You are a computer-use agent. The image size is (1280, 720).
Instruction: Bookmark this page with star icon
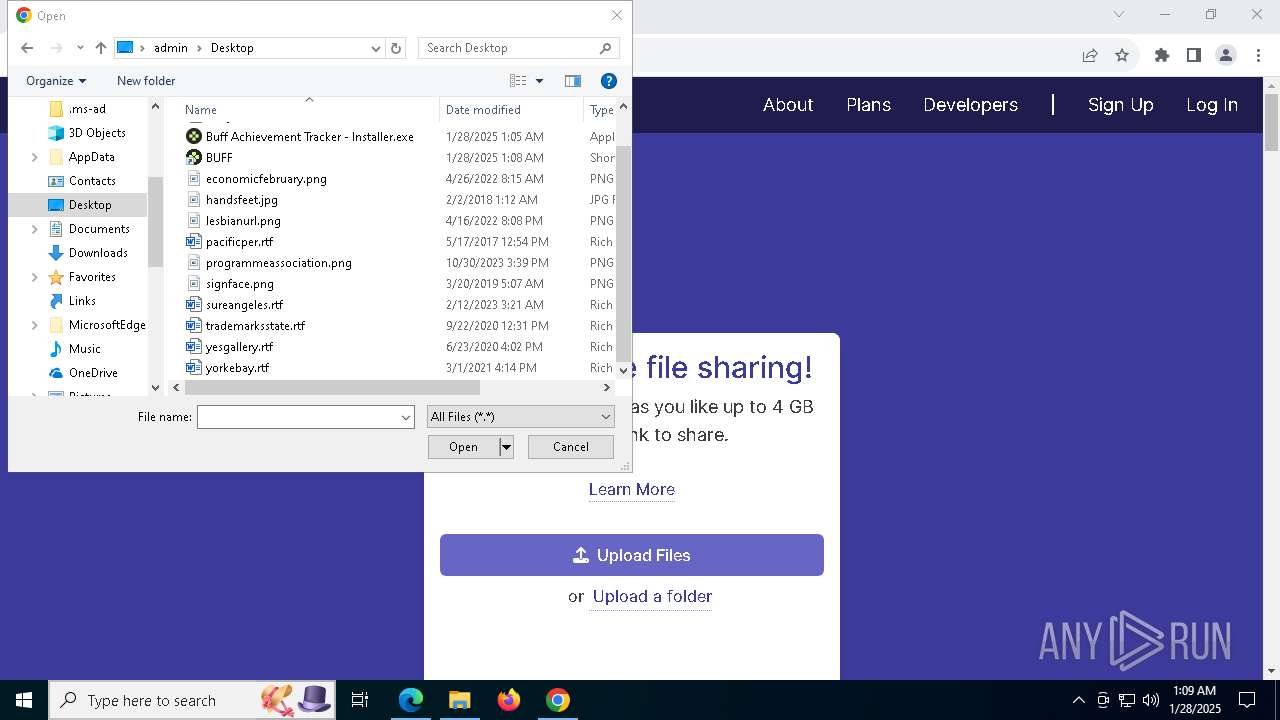tap(1122, 55)
